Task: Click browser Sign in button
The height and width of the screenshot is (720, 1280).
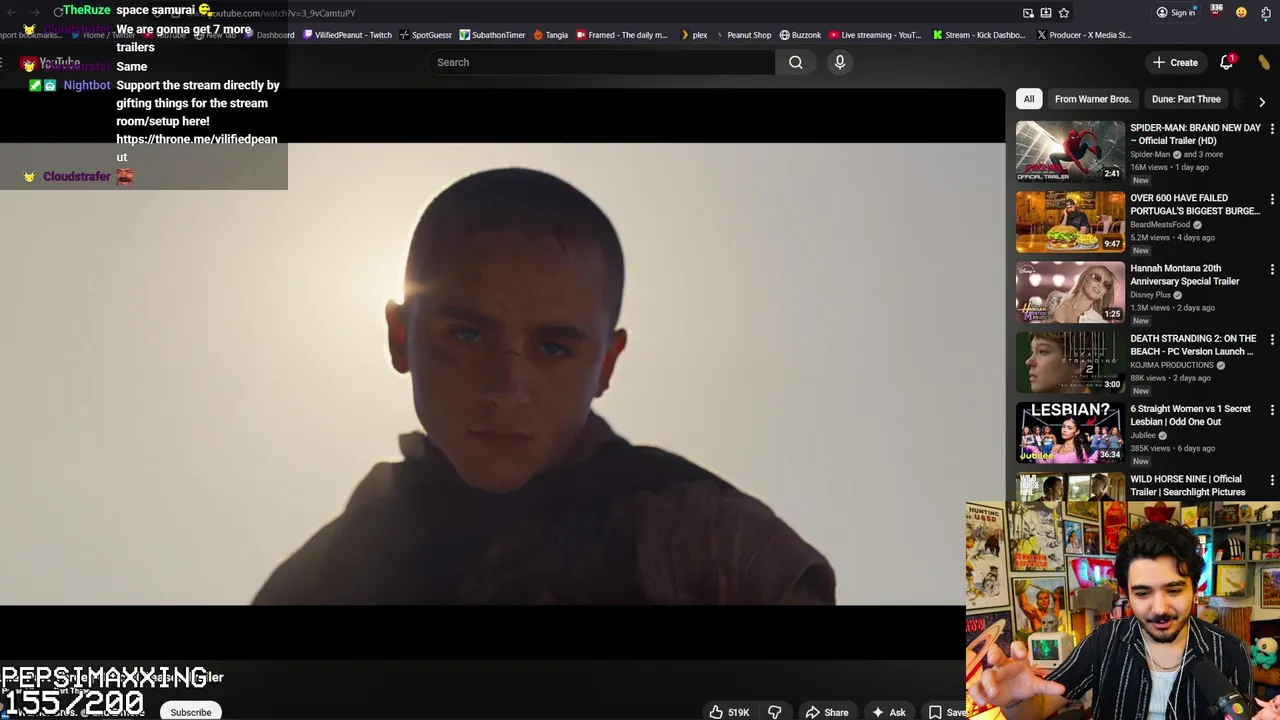Action: [x=1175, y=13]
